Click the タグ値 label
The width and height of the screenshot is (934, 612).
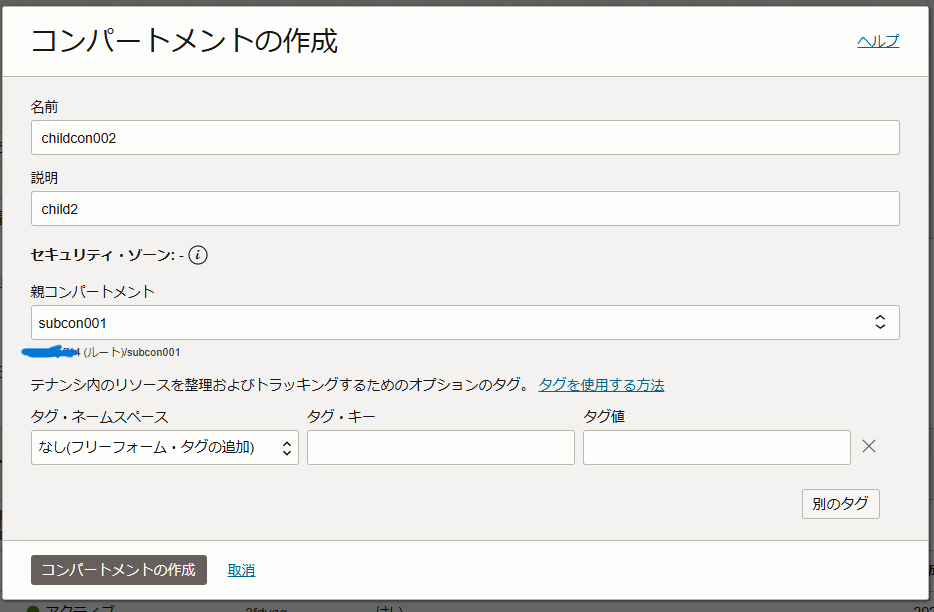coord(604,417)
